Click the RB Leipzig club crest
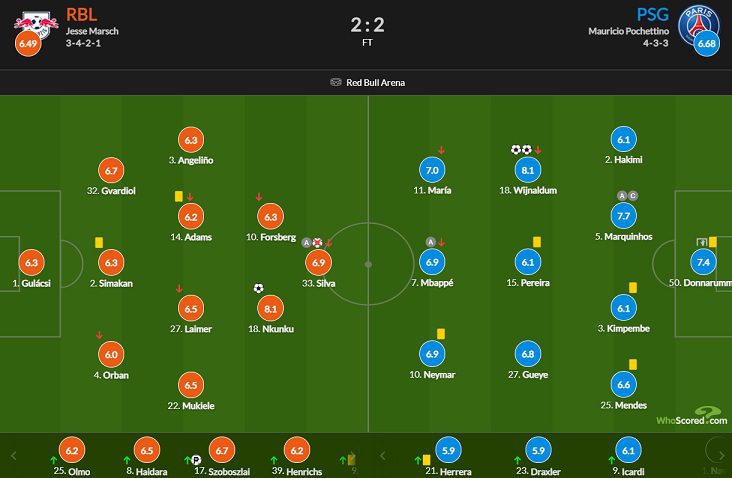Screen dimensions: 732x478 [x=36, y=25]
